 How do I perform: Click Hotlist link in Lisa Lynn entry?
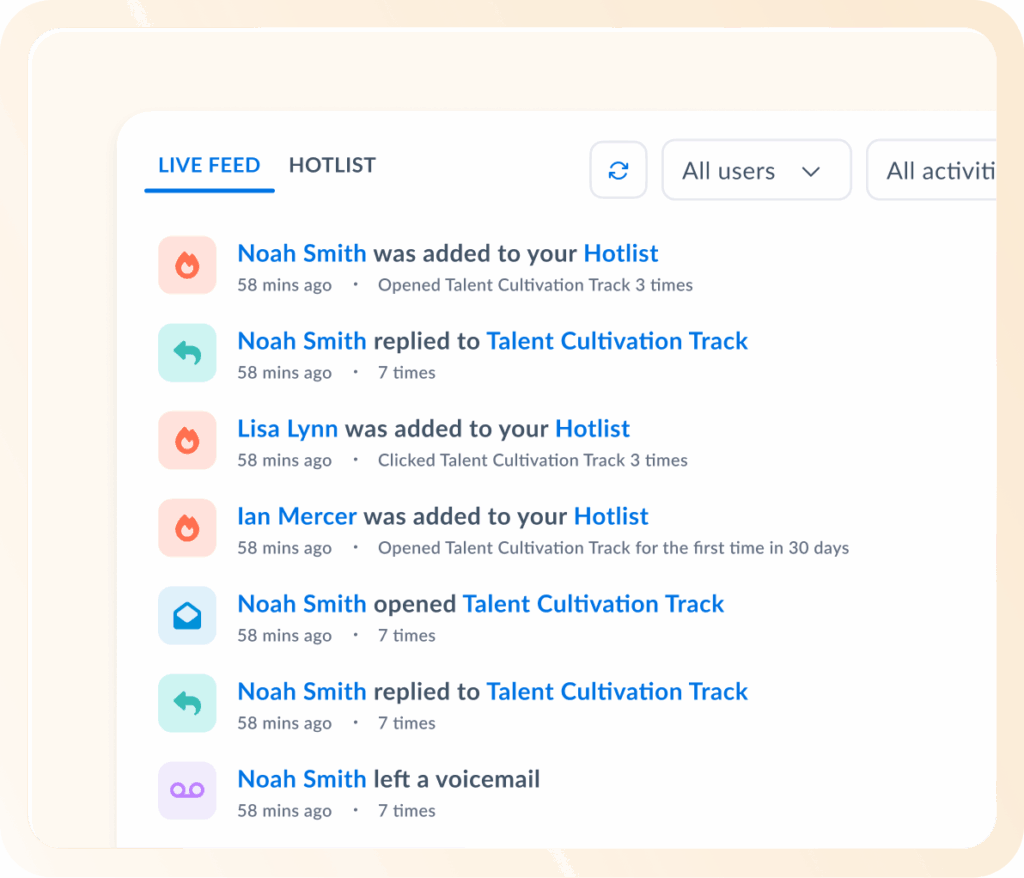[593, 429]
